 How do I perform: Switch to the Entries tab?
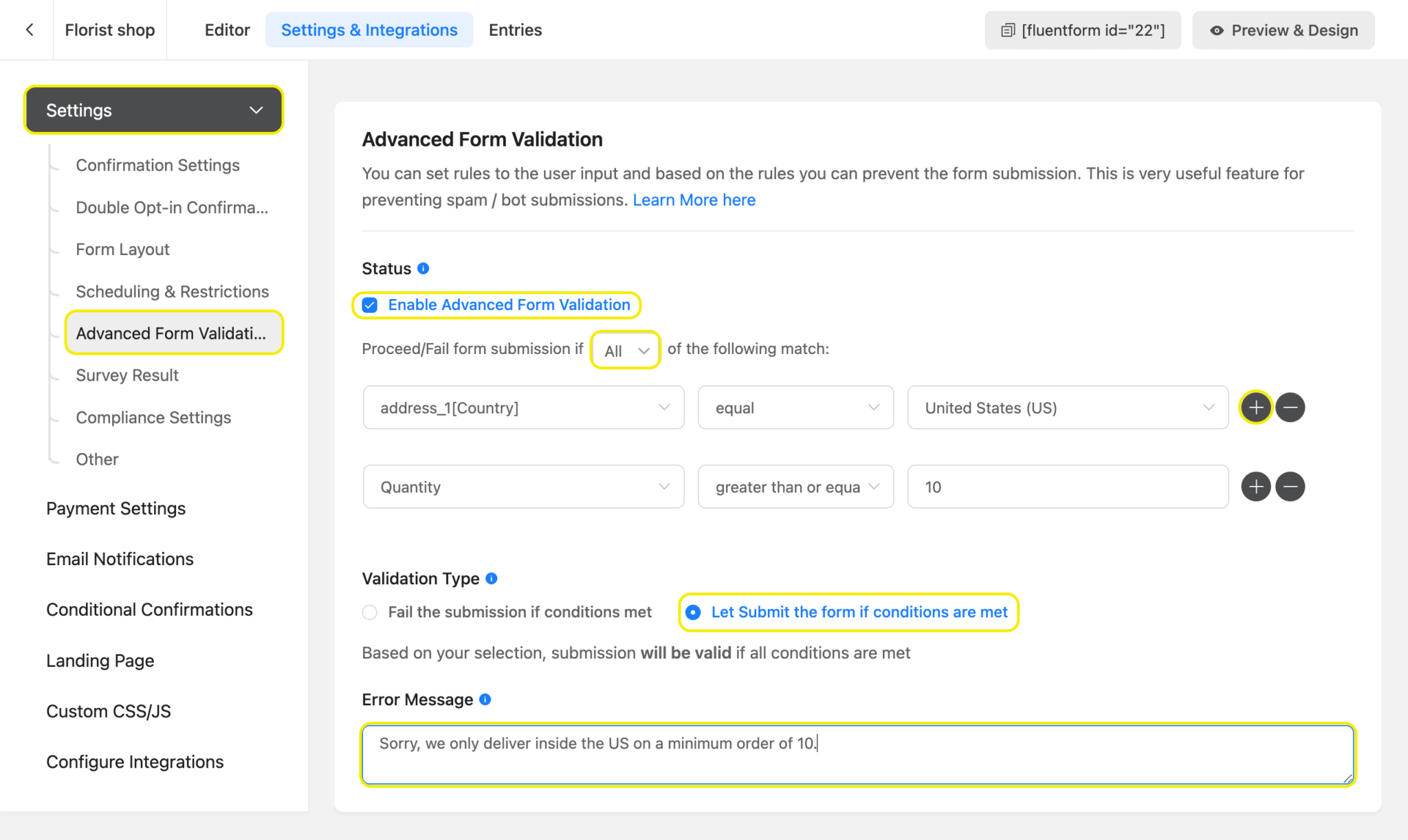[x=515, y=30]
